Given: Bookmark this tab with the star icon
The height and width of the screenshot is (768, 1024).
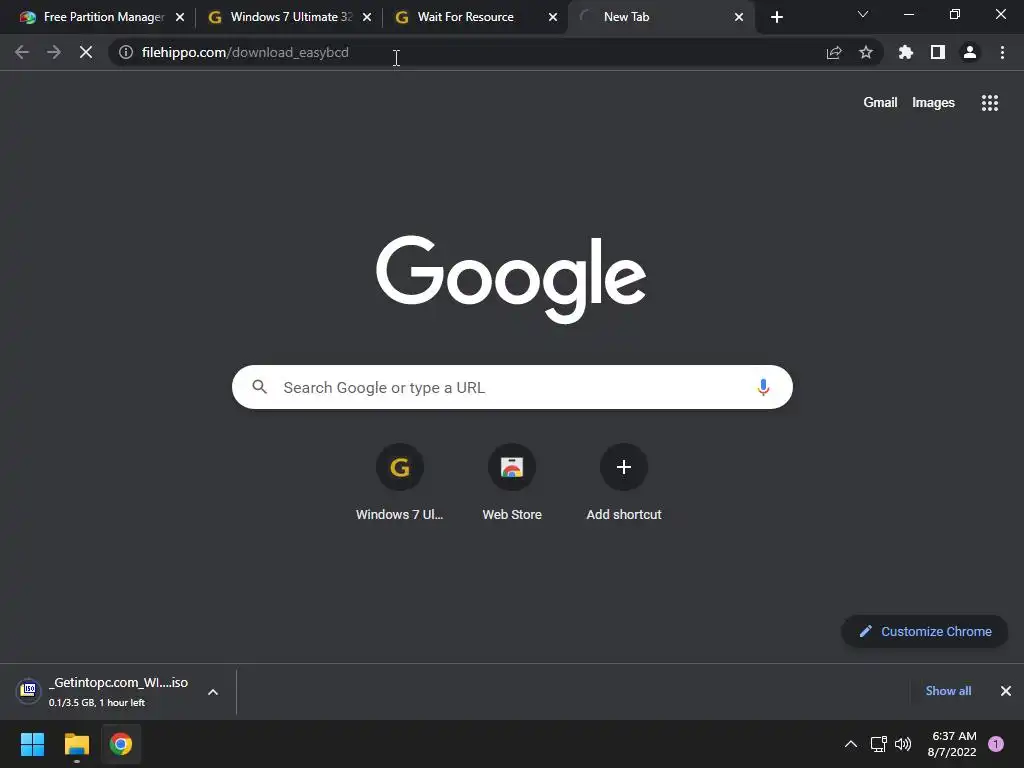Looking at the screenshot, I should click(866, 52).
